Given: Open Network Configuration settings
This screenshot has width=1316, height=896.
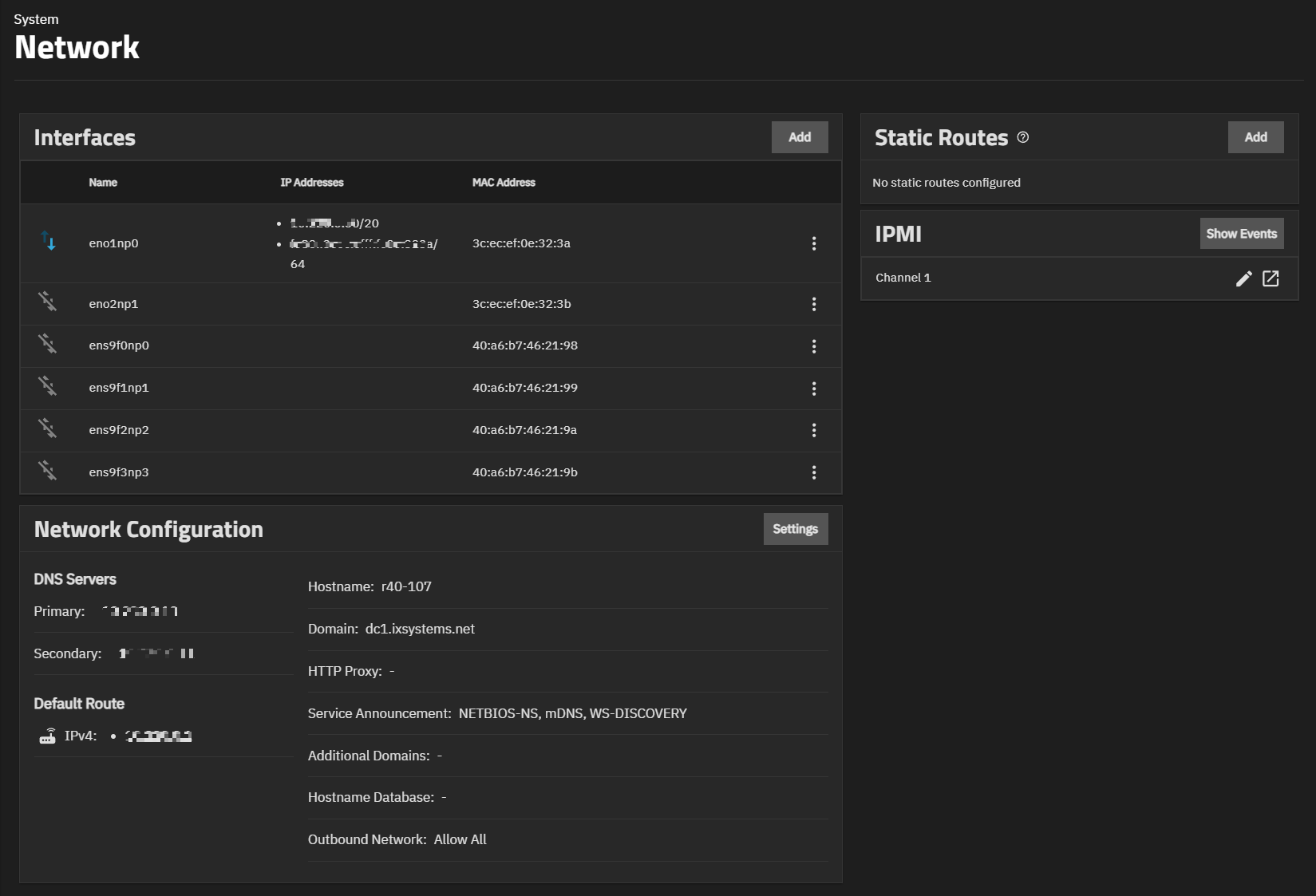Looking at the screenshot, I should pyautogui.click(x=795, y=529).
